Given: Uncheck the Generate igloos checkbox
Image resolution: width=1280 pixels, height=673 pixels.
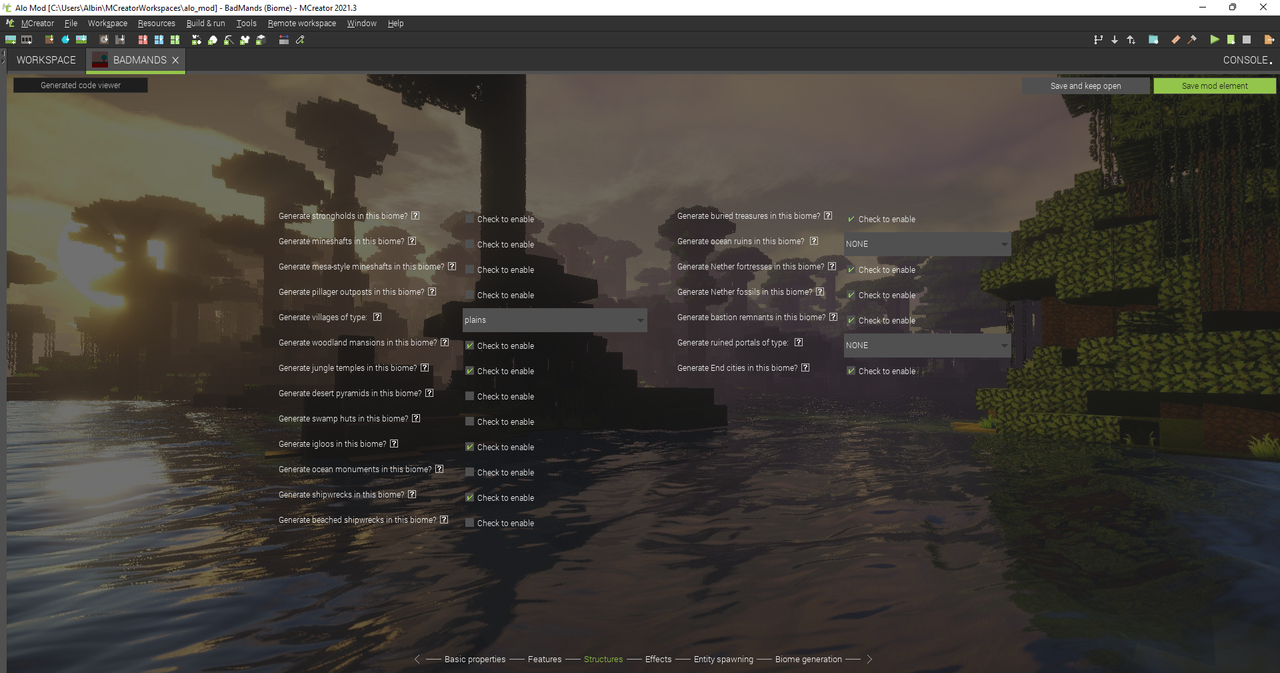Looking at the screenshot, I should [469, 446].
